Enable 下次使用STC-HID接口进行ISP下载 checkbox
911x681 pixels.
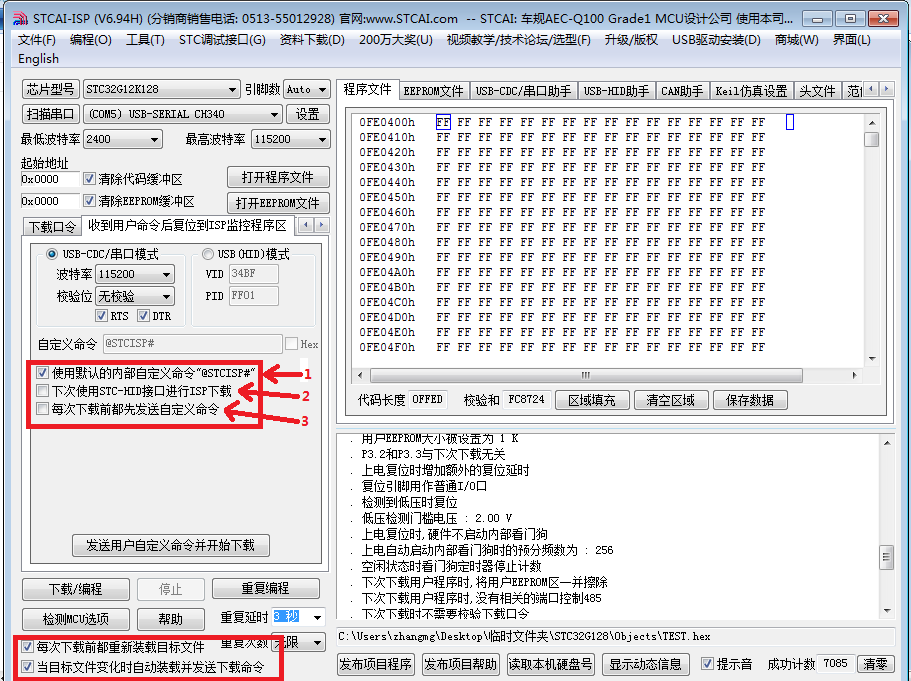point(42,390)
